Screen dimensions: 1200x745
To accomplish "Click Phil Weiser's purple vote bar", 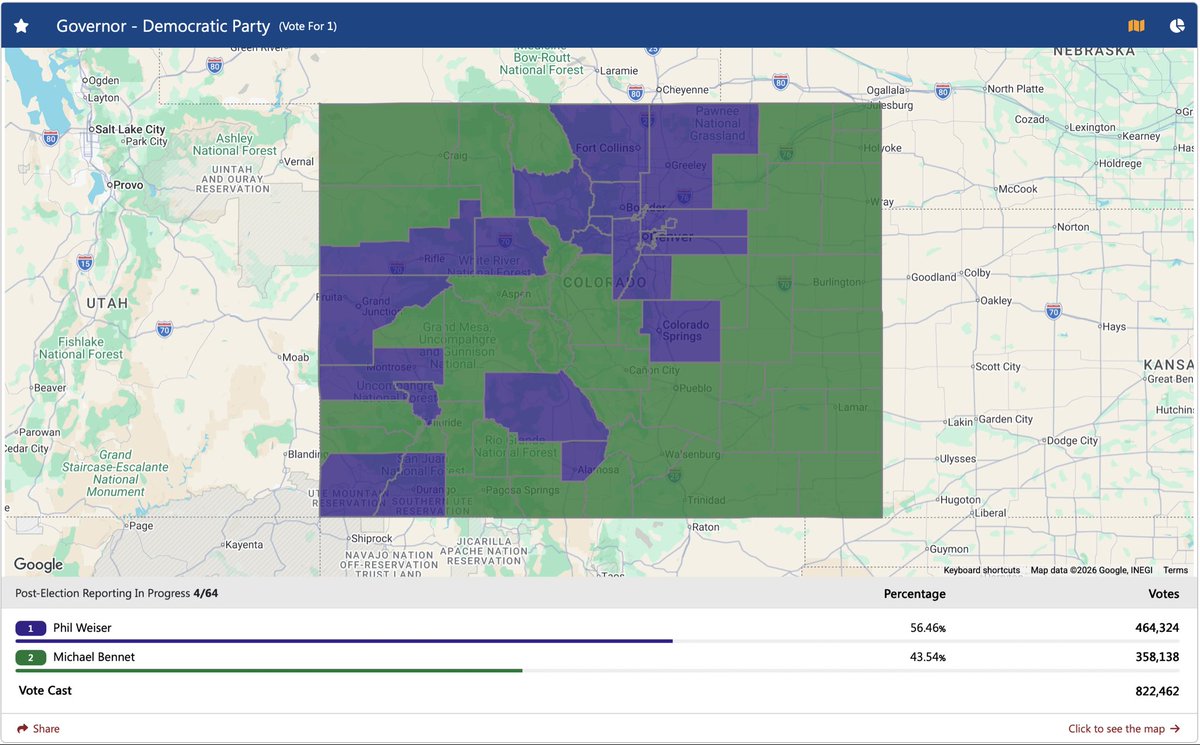I will [344, 641].
